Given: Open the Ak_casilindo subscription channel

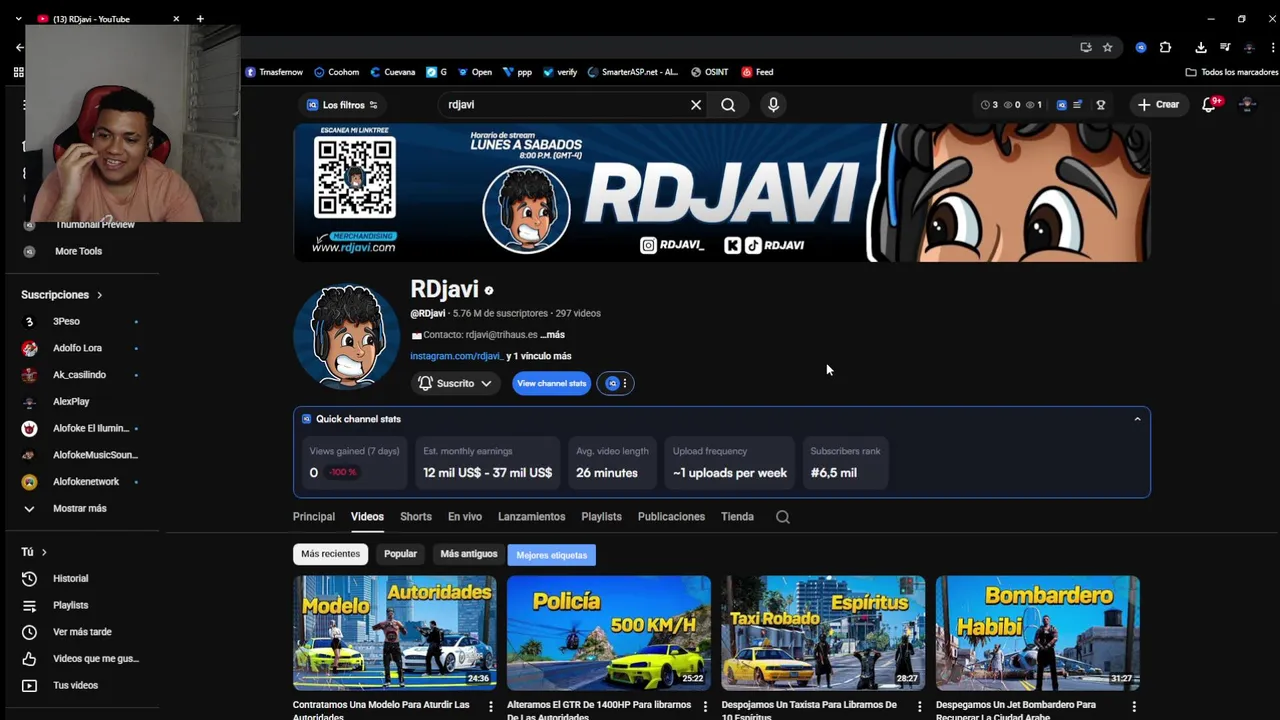Looking at the screenshot, I should (80, 375).
